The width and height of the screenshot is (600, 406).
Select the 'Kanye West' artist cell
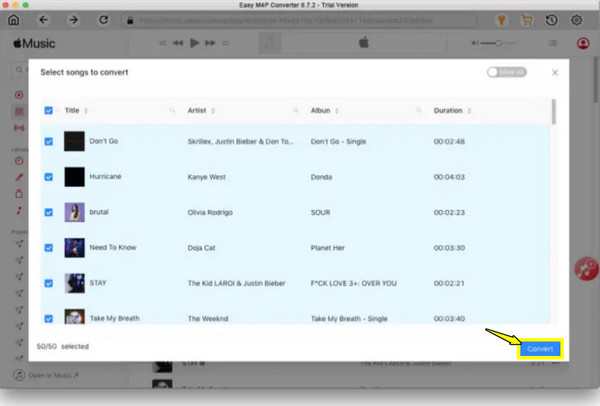point(207,177)
